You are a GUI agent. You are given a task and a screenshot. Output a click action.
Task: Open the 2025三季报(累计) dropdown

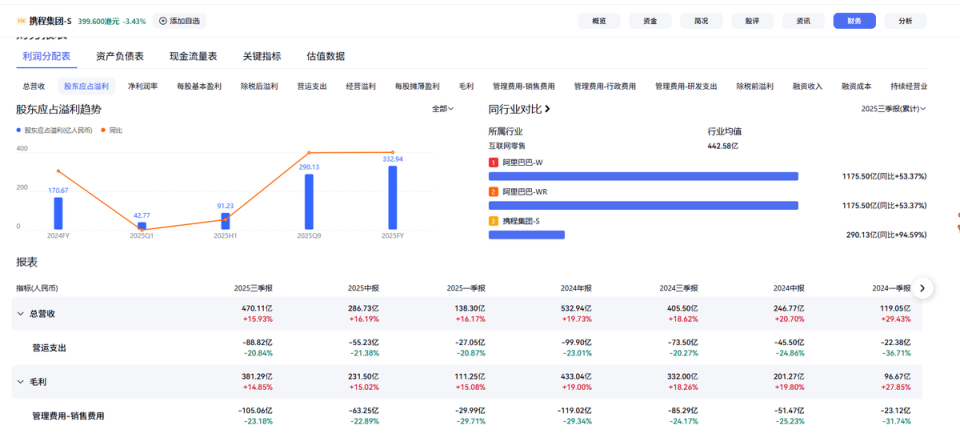(893, 109)
